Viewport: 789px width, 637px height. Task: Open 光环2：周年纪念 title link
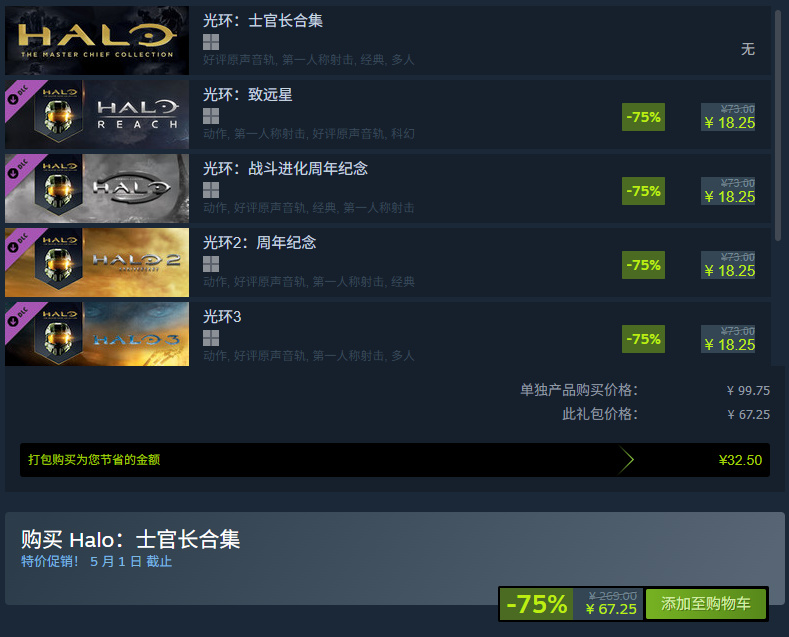point(259,243)
